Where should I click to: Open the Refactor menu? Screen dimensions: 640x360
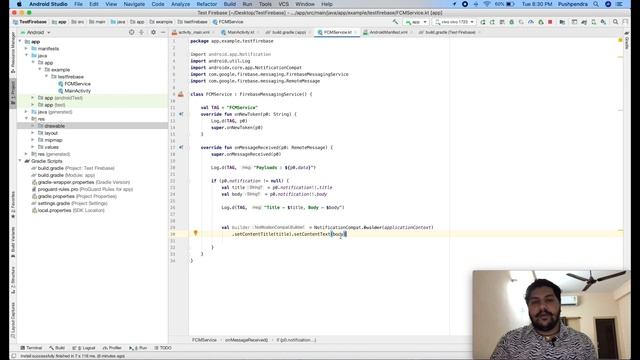tap(207, 4)
